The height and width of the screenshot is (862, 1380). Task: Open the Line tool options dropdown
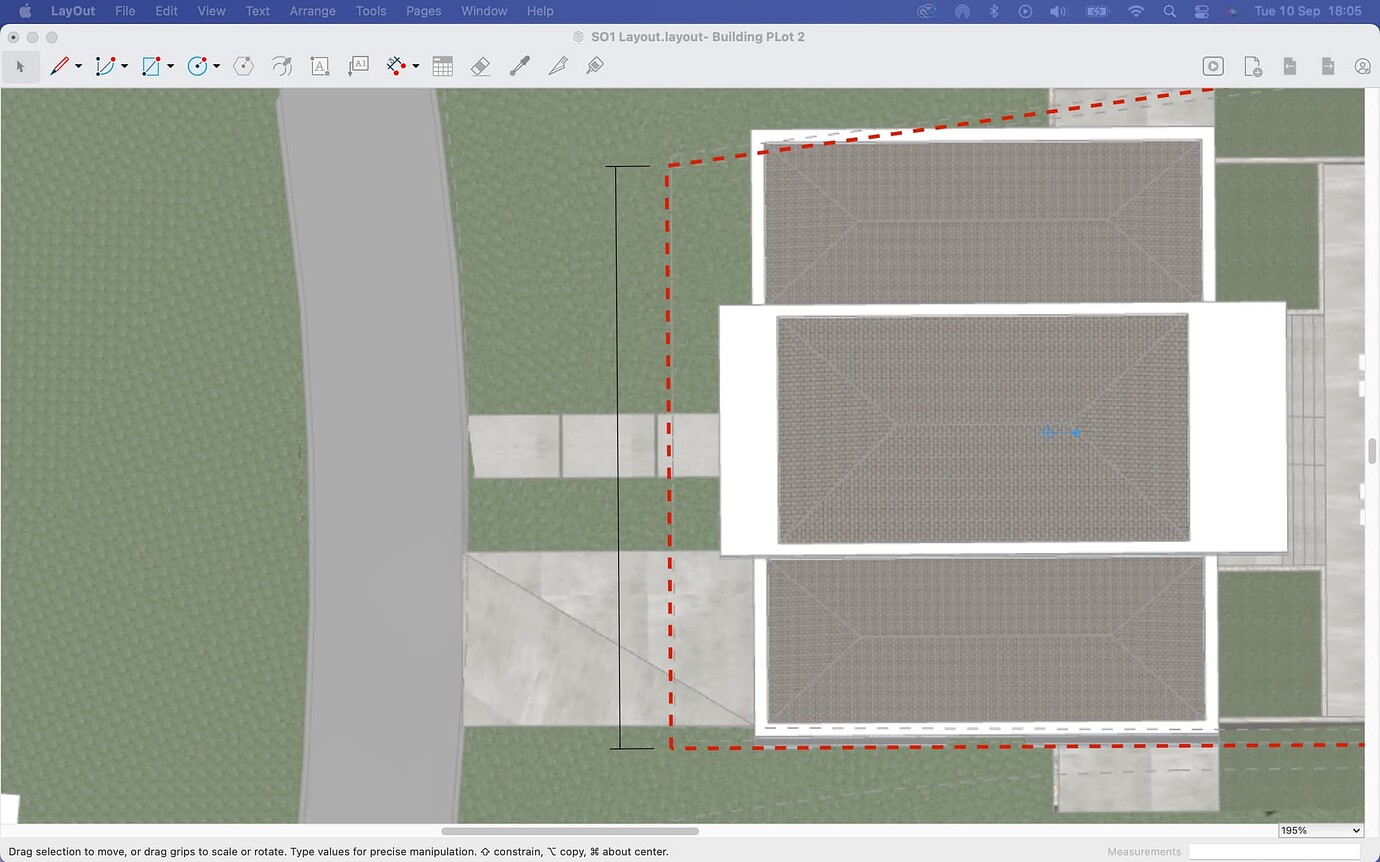(x=78, y=66)
